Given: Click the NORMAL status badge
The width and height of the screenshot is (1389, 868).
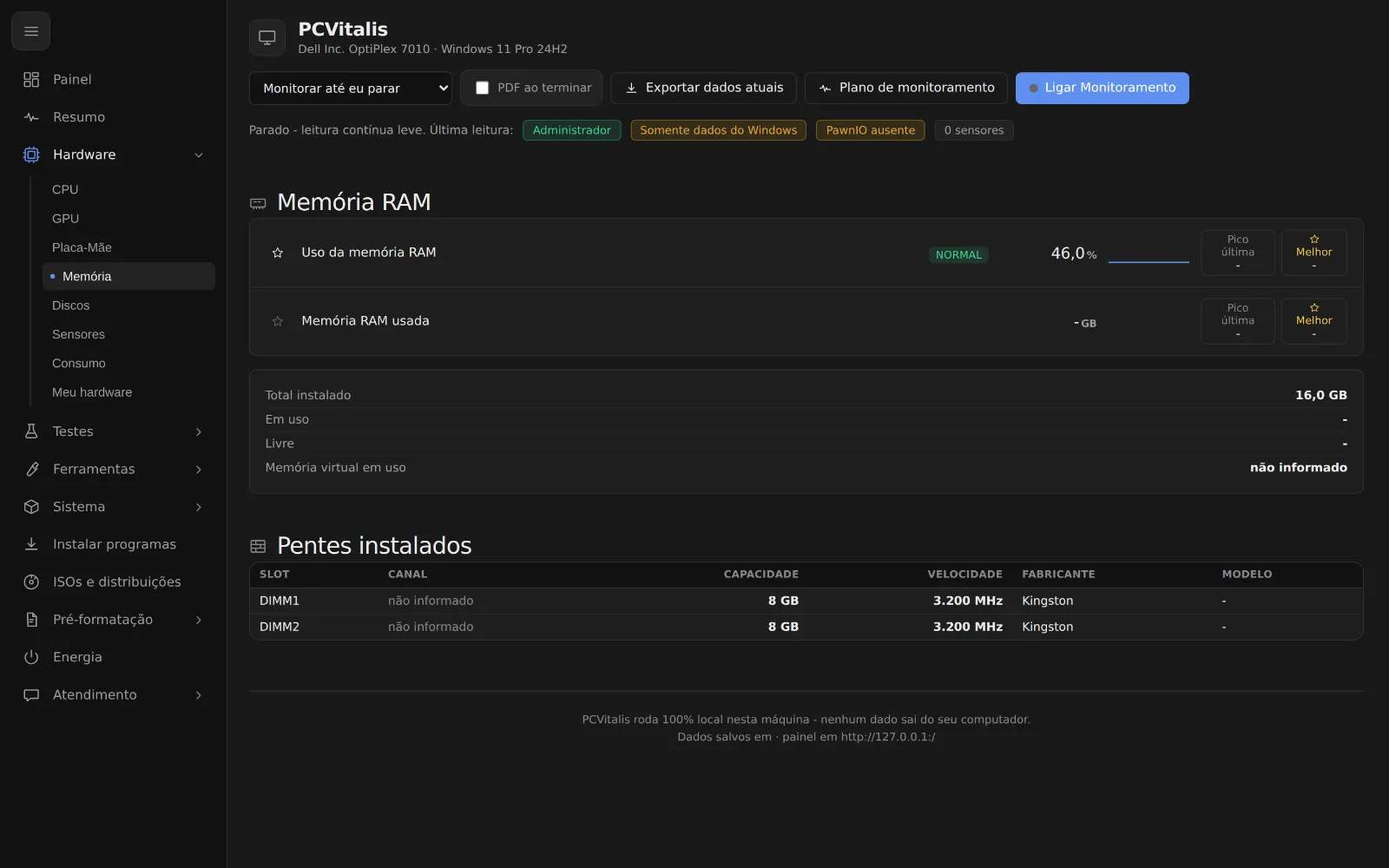Looking at the screenshot, I should coord(958,255).
